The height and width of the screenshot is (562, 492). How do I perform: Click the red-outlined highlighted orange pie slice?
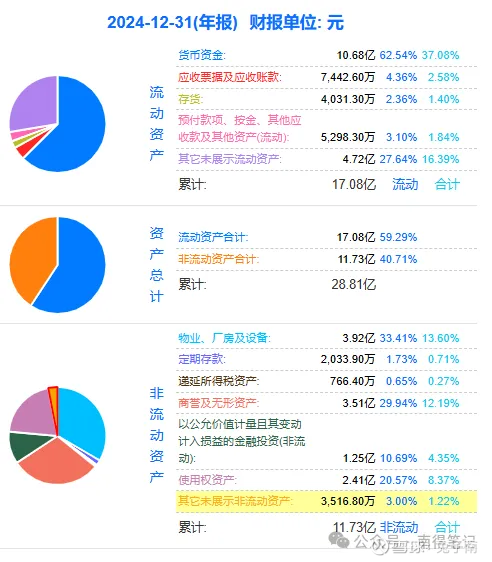[54, 407]
